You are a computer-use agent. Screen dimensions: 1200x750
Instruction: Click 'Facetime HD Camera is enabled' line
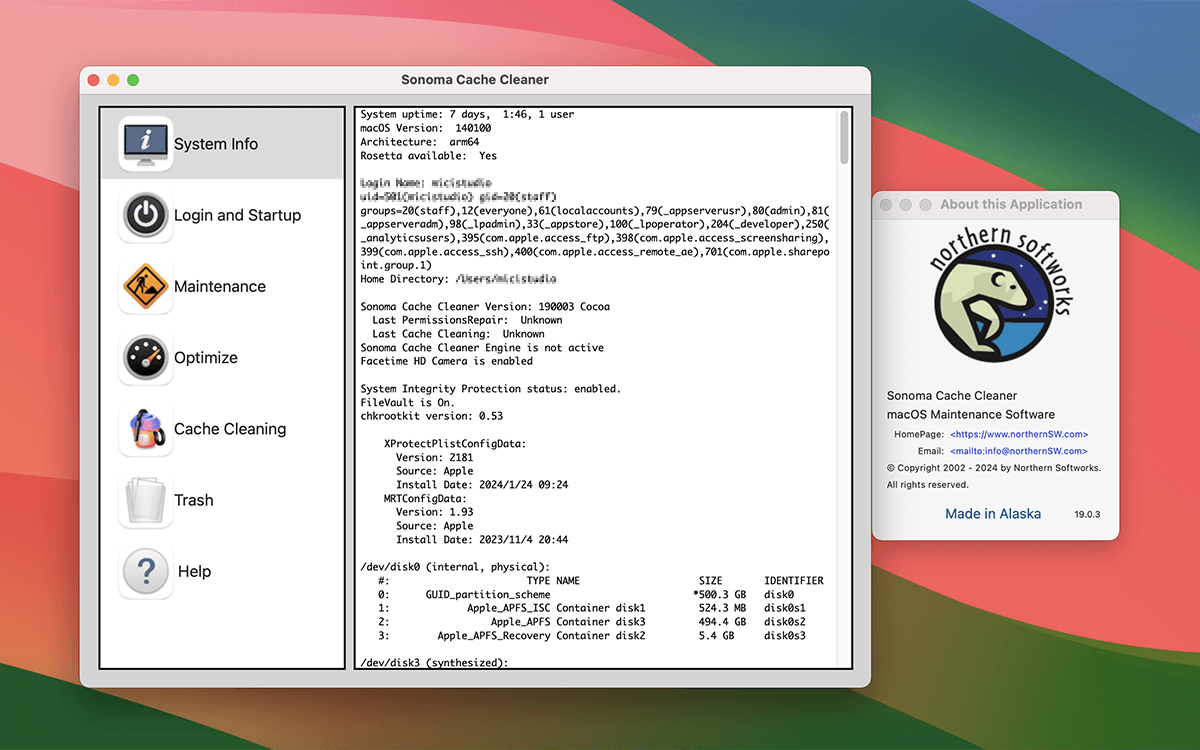(x=446, y=361)
